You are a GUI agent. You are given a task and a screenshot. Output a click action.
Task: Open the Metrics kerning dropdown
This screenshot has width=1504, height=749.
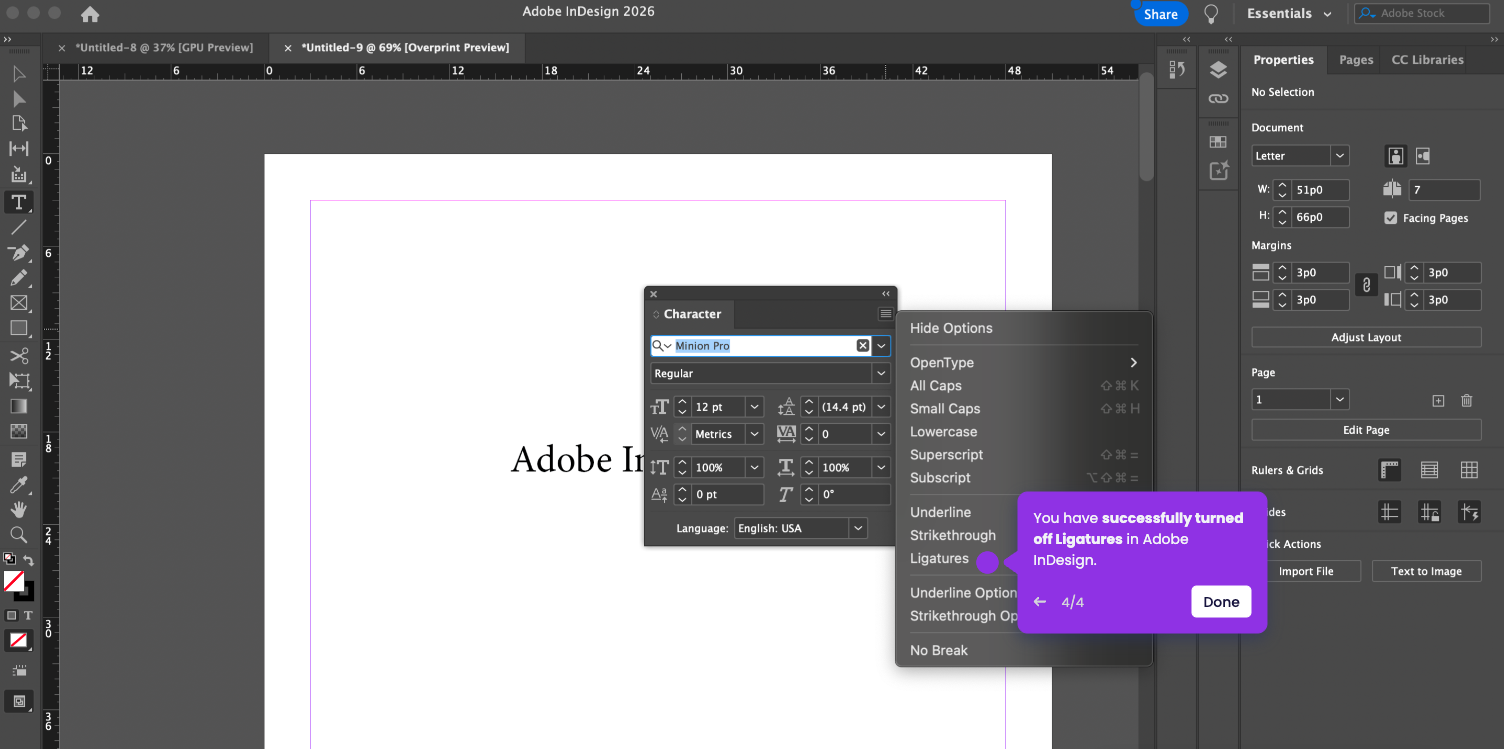coord(755,434)
